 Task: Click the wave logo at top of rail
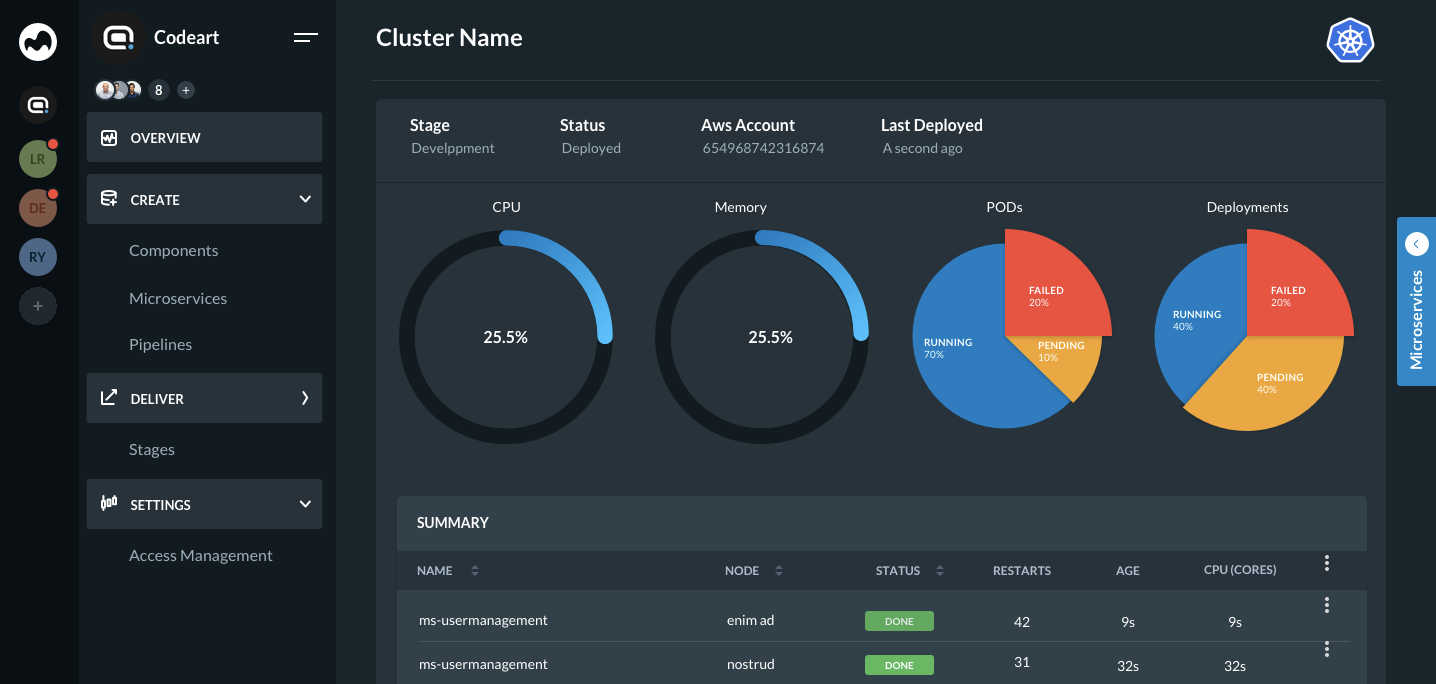coord(38,42)
